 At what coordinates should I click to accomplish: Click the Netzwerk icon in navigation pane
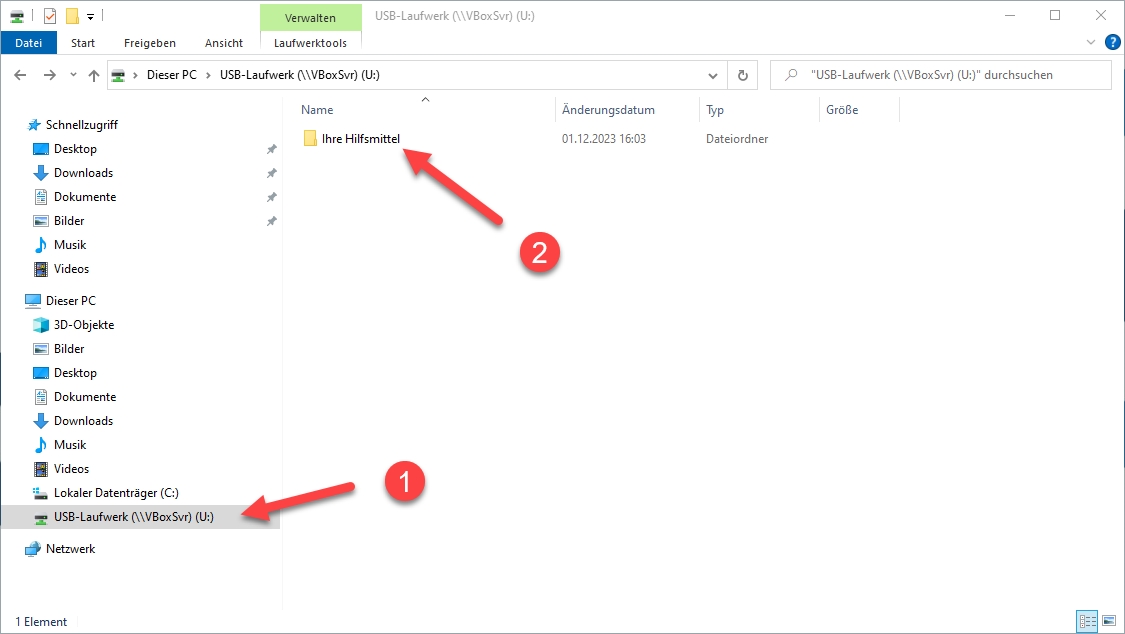33,549
